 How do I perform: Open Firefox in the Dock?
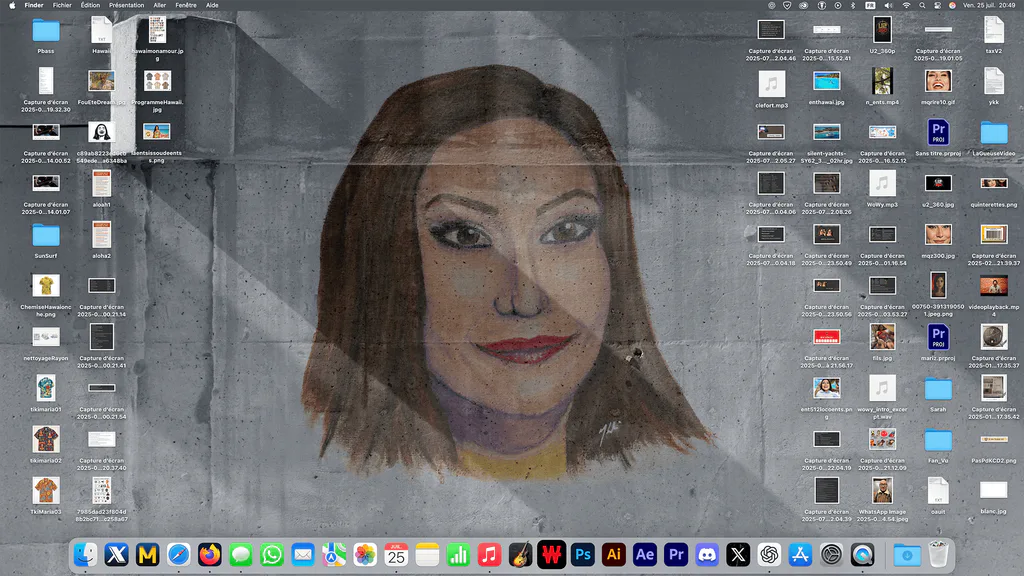pyautogui.click(x=210, y=555)
